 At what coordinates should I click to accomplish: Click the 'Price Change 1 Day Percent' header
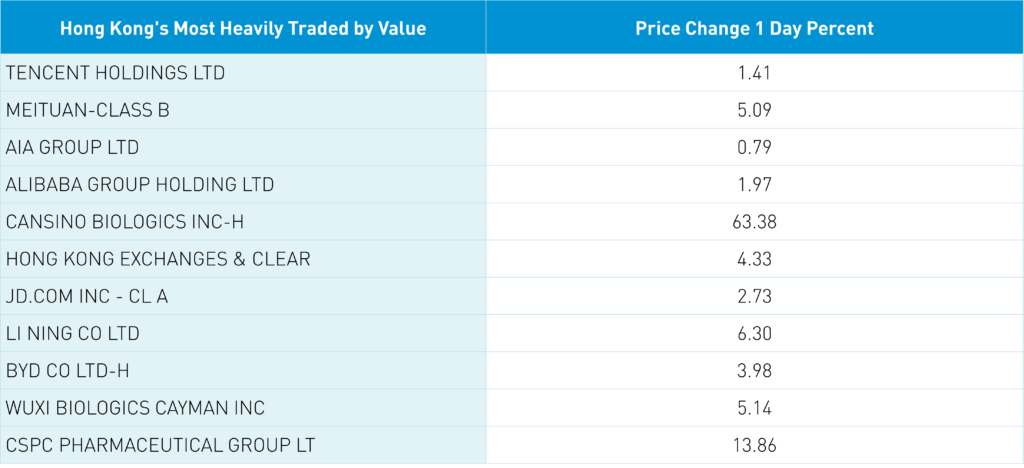tap(754, 28)
